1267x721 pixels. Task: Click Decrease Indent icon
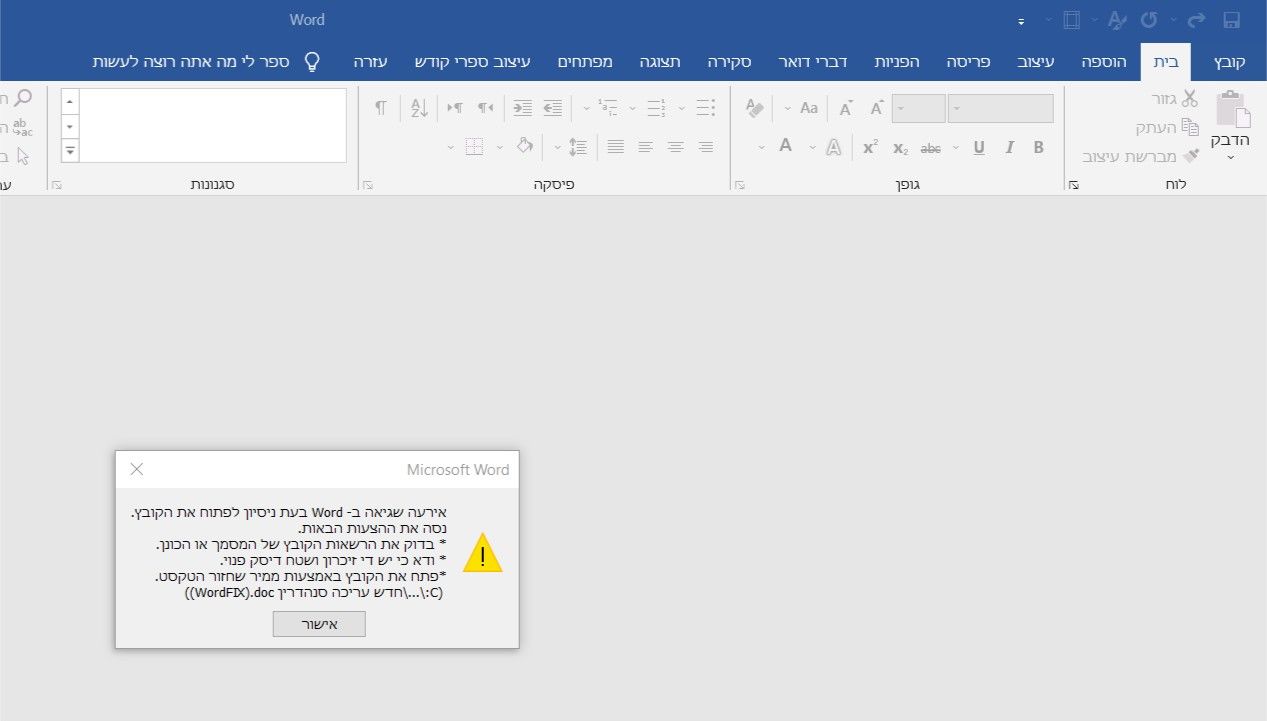[552, 108]
